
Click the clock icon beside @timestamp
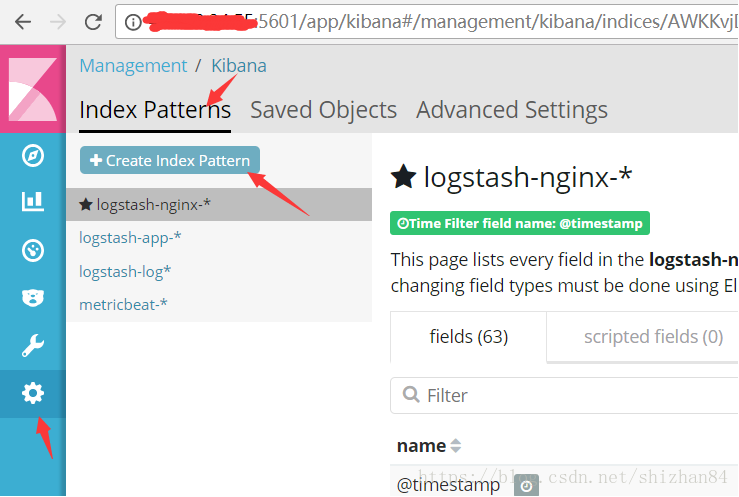tap(526, 485)
